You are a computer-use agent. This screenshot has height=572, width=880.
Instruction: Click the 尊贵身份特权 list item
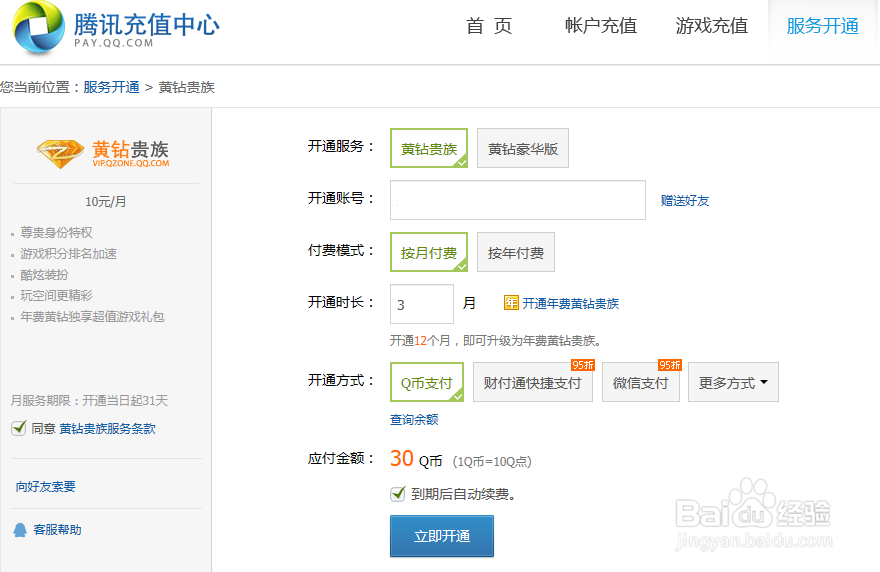tap(56, 232)
